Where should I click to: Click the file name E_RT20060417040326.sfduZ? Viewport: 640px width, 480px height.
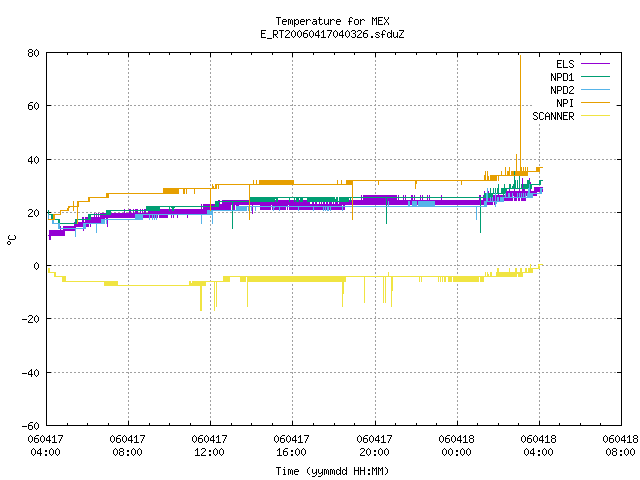332,34
